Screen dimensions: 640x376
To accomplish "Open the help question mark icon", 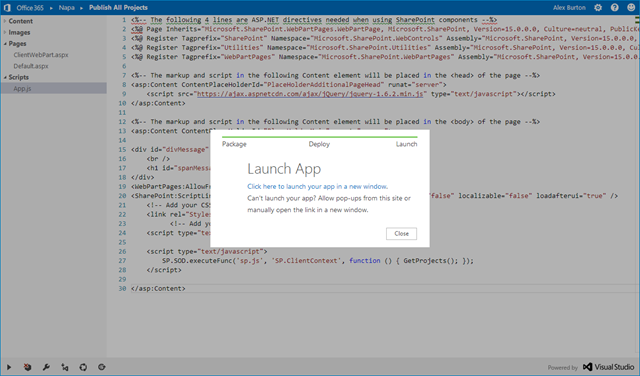I will pos(615,7).
